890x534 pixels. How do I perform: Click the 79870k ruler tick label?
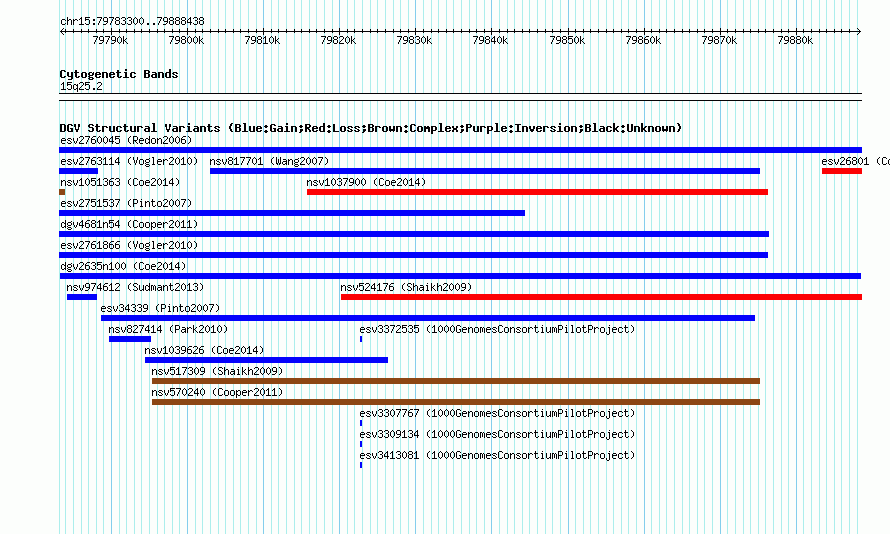point(719,40)
